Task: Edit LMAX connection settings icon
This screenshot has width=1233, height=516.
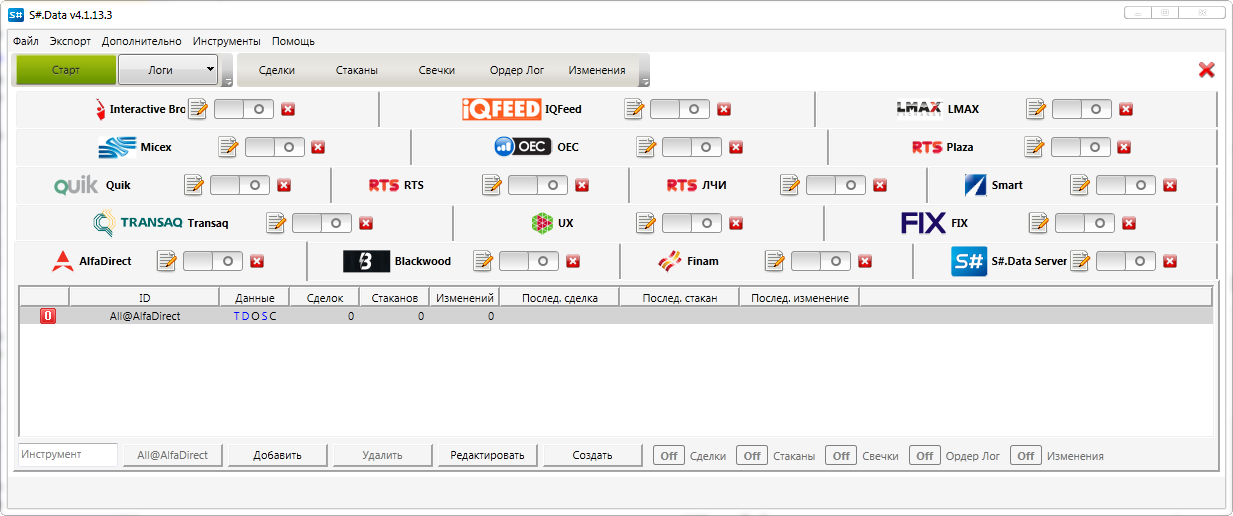Action: point(1036,109)
